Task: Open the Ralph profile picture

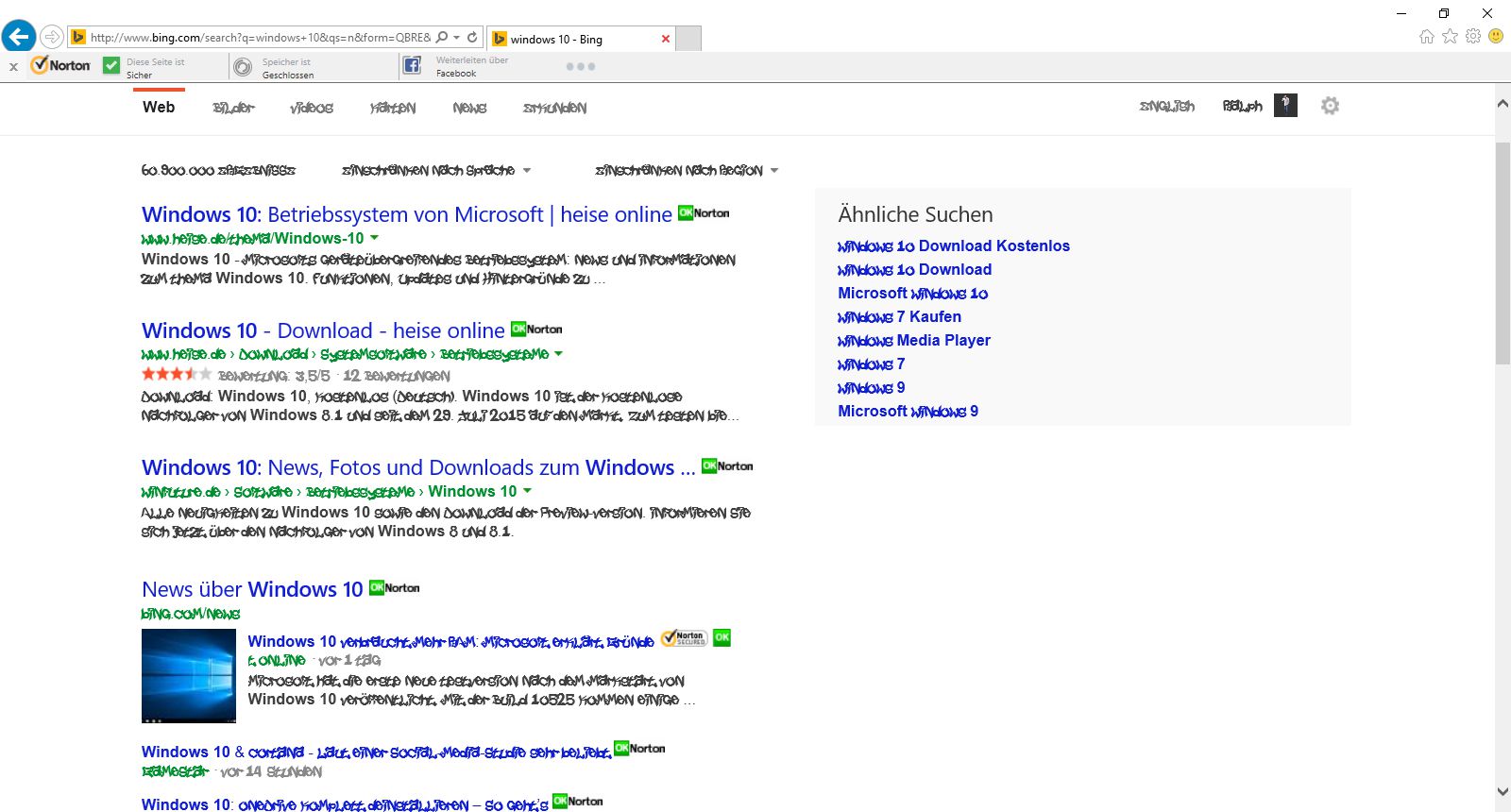Action: click(1285, 106)
